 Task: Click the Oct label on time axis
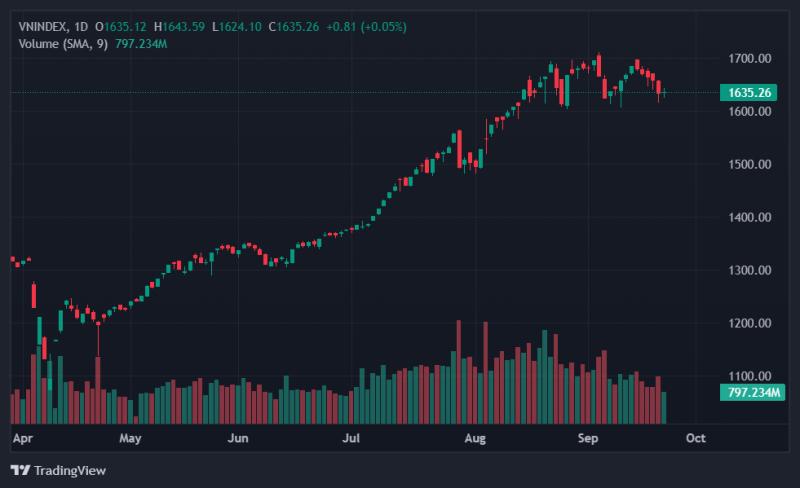[695, 438]
